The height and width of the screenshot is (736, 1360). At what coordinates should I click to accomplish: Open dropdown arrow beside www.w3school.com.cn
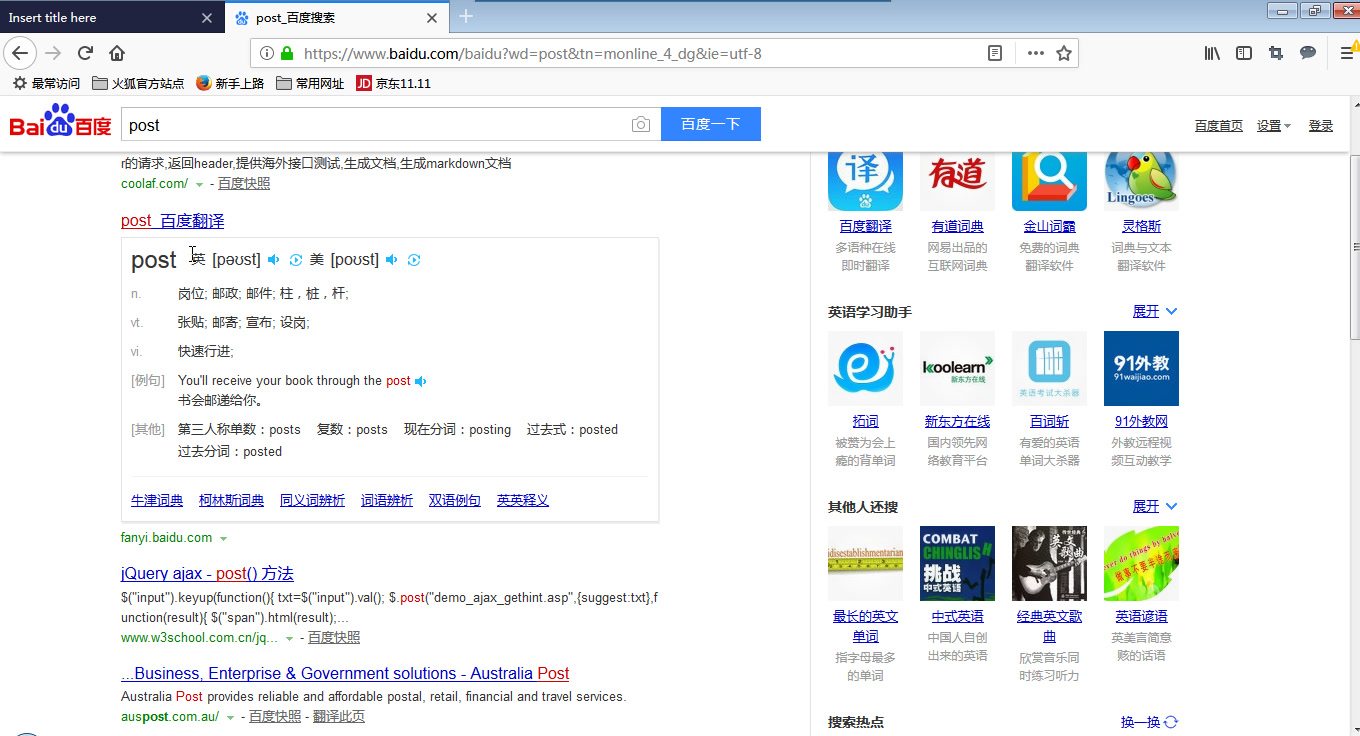pyautogui.click(x=289, y=639)
